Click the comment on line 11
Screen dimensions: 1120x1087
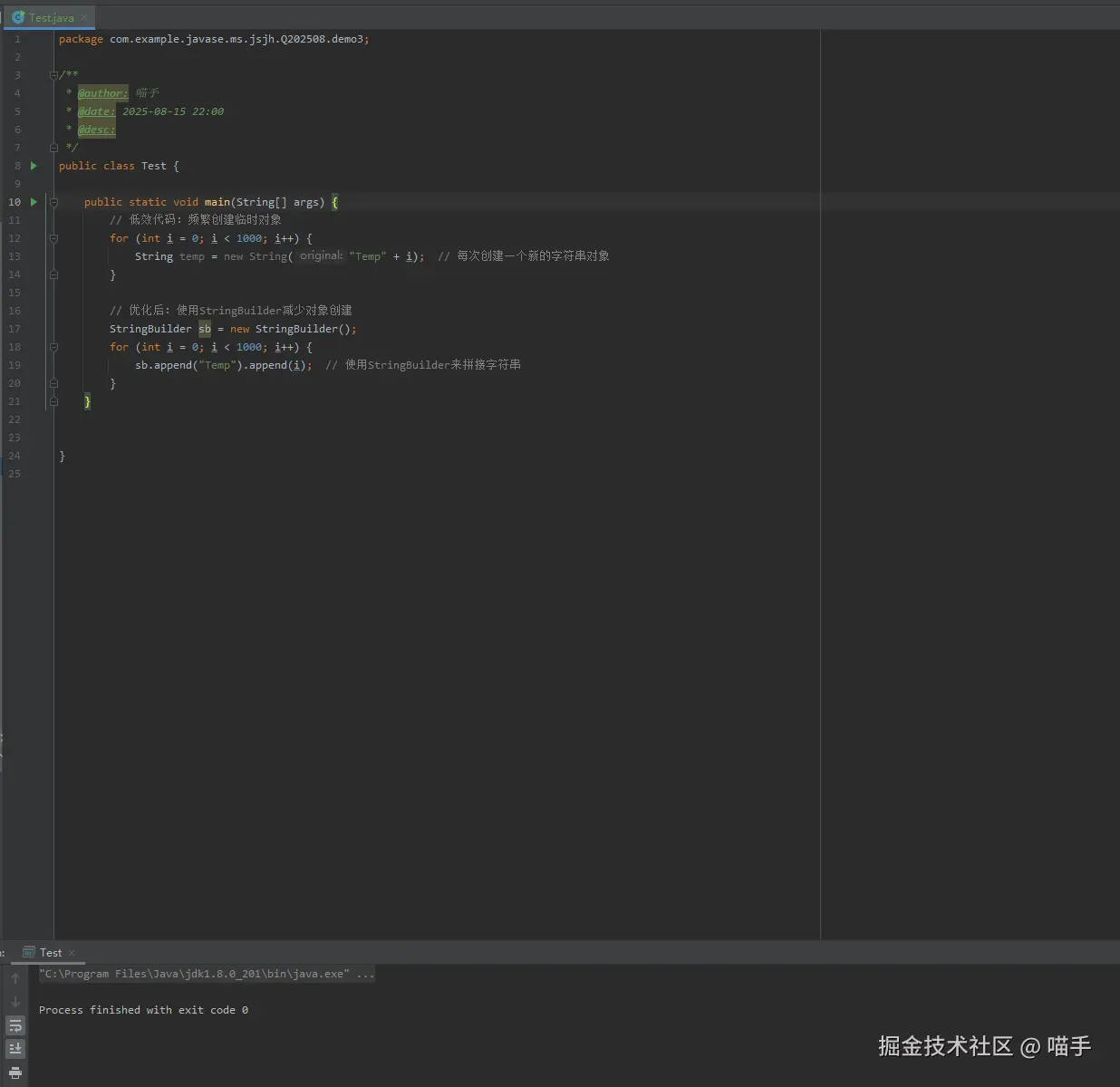tap(196, 220)
